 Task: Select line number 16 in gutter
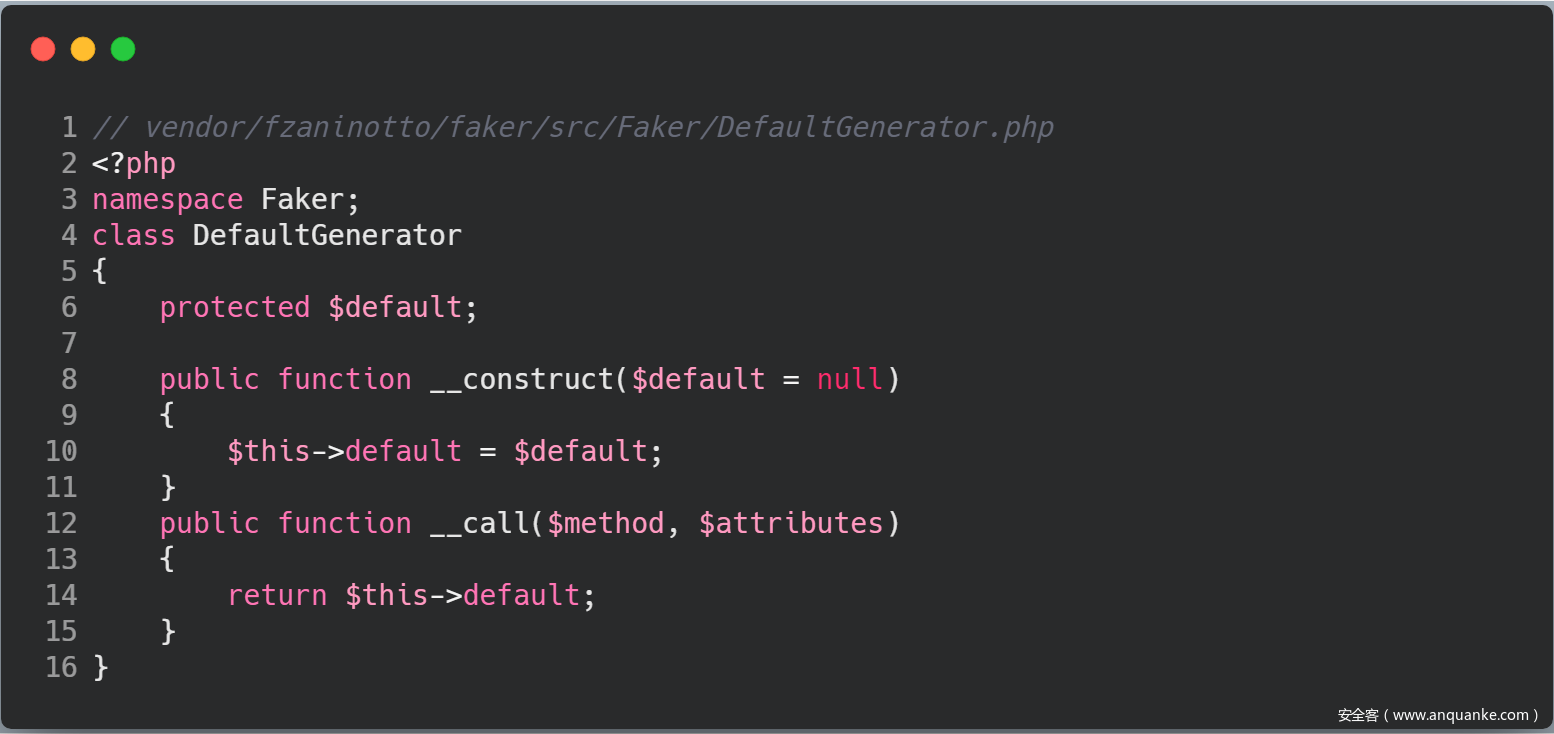[x=61, y=667]
